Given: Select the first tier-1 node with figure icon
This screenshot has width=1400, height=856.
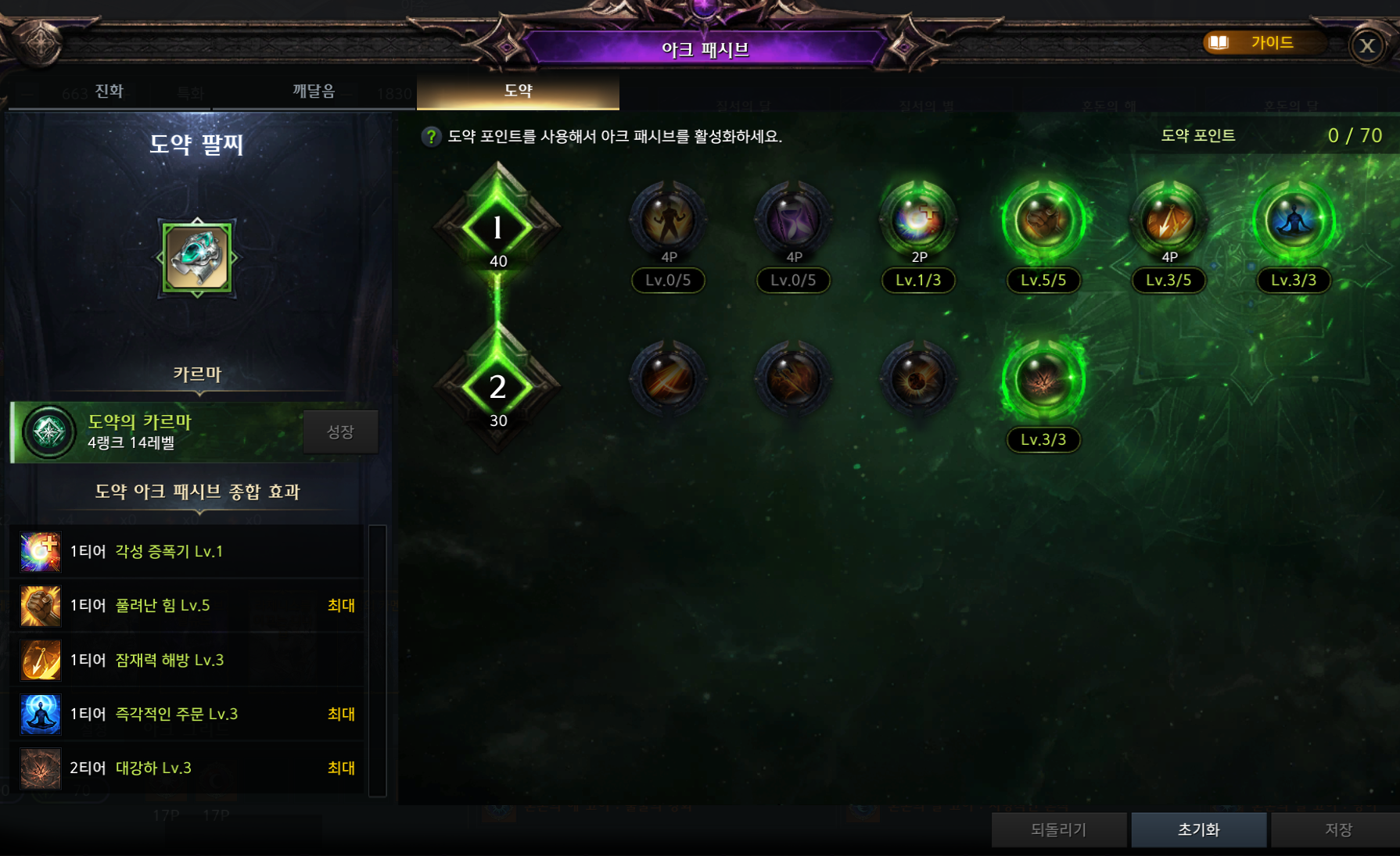Looking at the screenshot, I should click(x=668, y=221).
